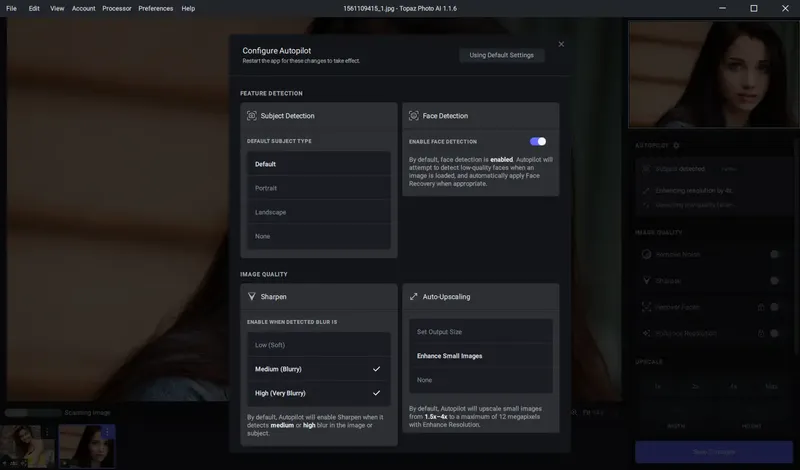Open the Preferences menu
Image resolution: width=800 pixels, height=470 pixels.
[156, 8]
